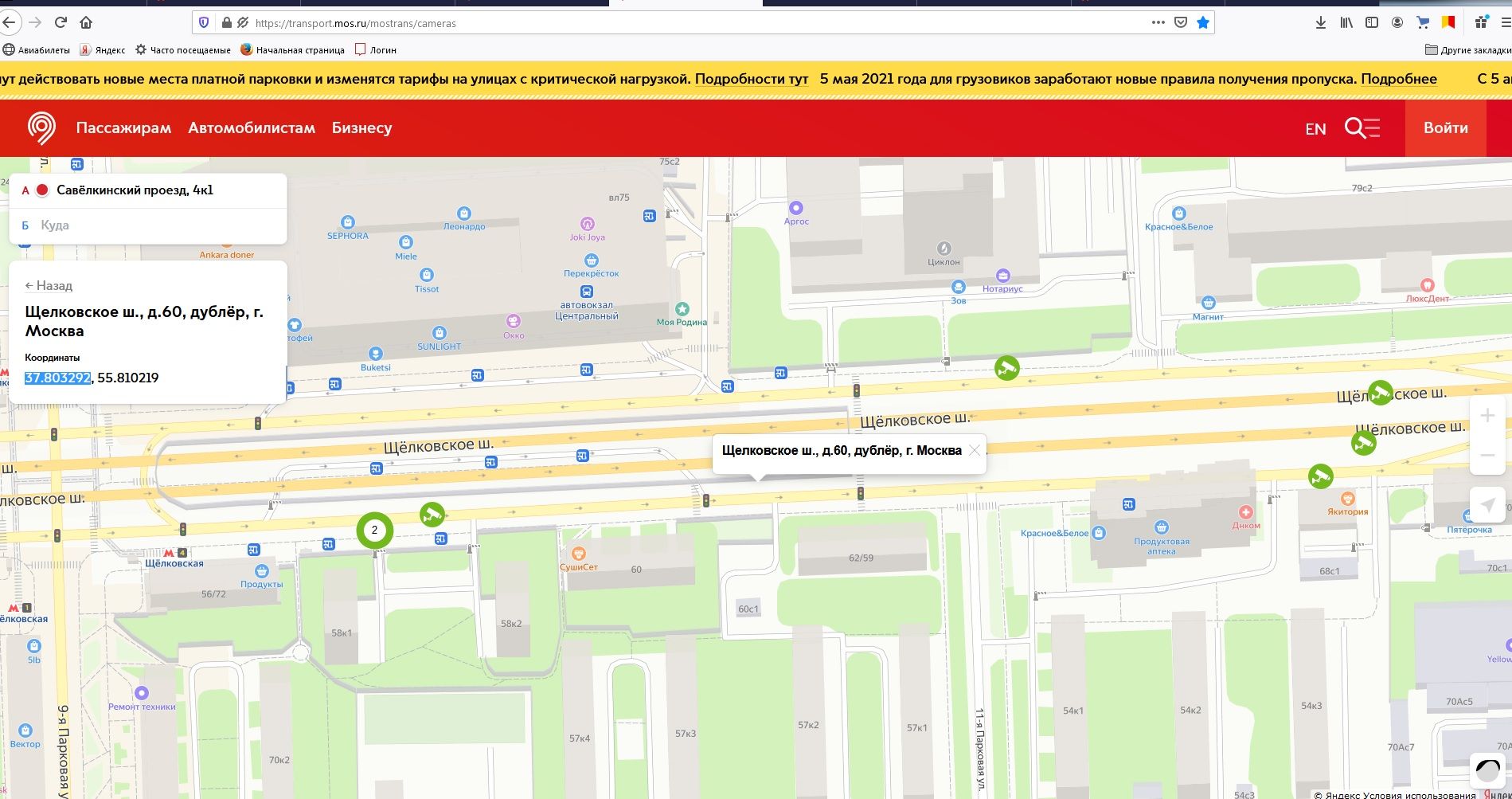Select the camera marker below Нотариус
This screenshot has width=1512, height=799.
pos(1007,368)
